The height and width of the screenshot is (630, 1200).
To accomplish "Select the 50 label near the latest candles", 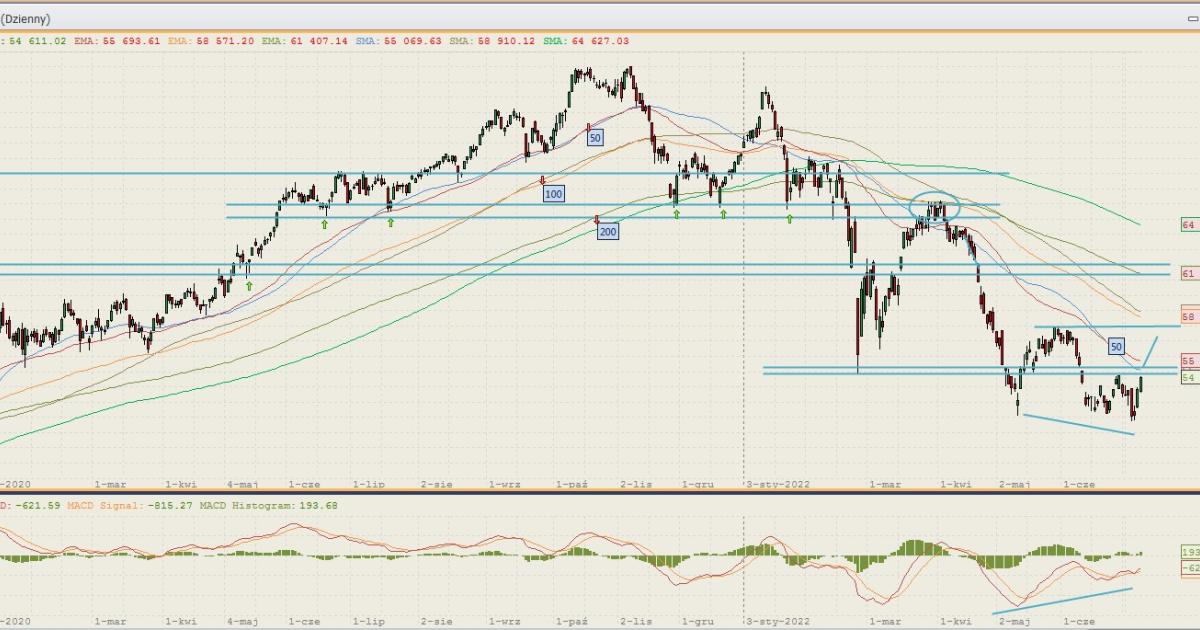I will [1116, 346].
